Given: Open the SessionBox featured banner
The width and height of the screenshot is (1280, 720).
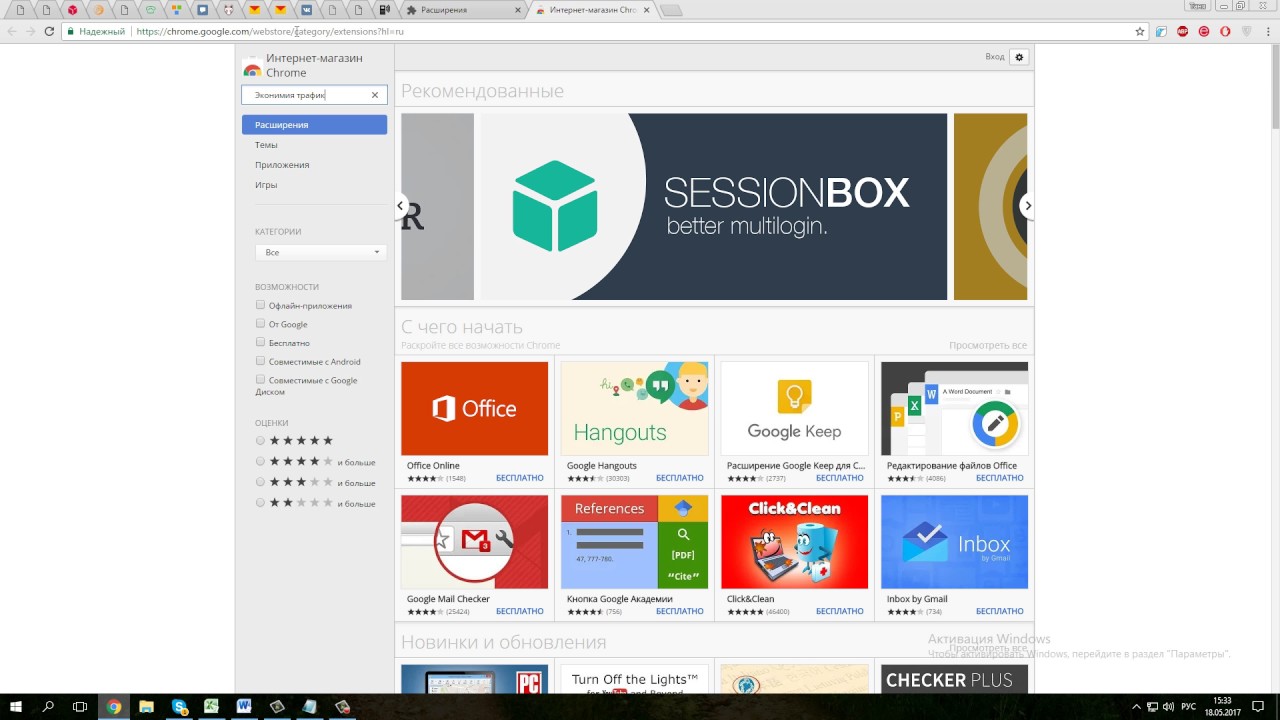Looking at the screenshot, I should click(x=713, y=206).
